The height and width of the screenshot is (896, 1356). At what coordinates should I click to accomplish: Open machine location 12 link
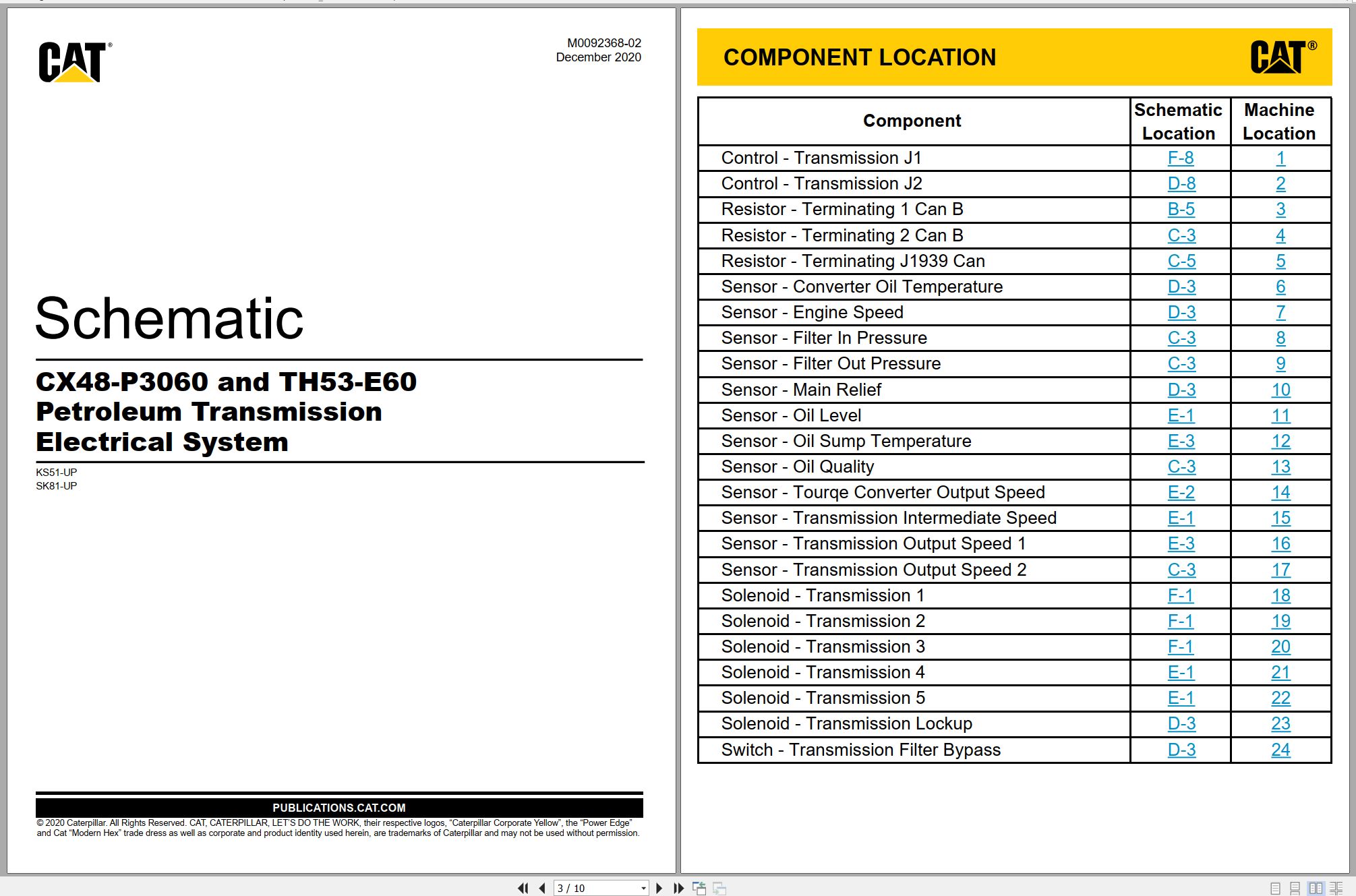pyautogui.click(x=1280, y=441)
